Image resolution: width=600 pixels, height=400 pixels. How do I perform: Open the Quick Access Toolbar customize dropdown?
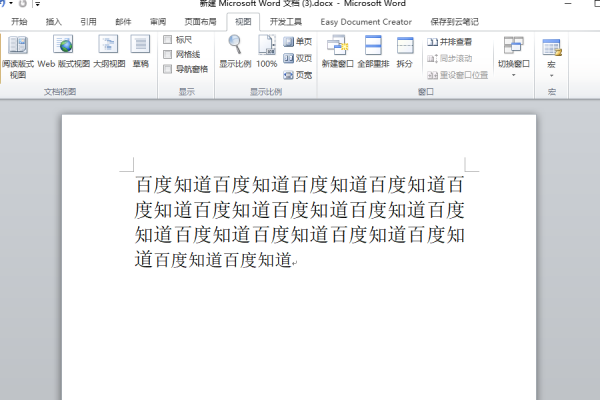tap(38, 4)
